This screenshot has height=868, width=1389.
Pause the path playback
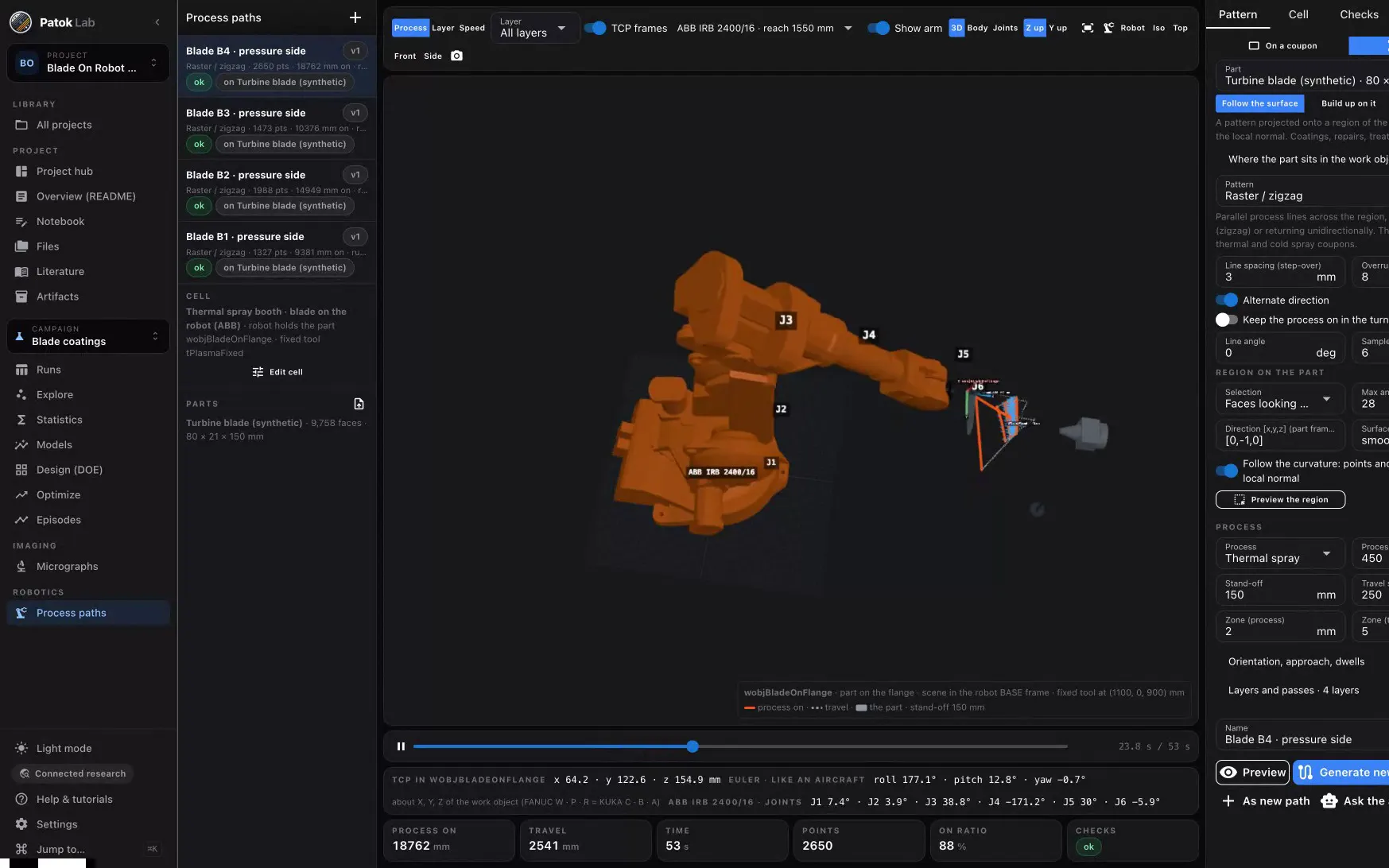pos(401,746)
